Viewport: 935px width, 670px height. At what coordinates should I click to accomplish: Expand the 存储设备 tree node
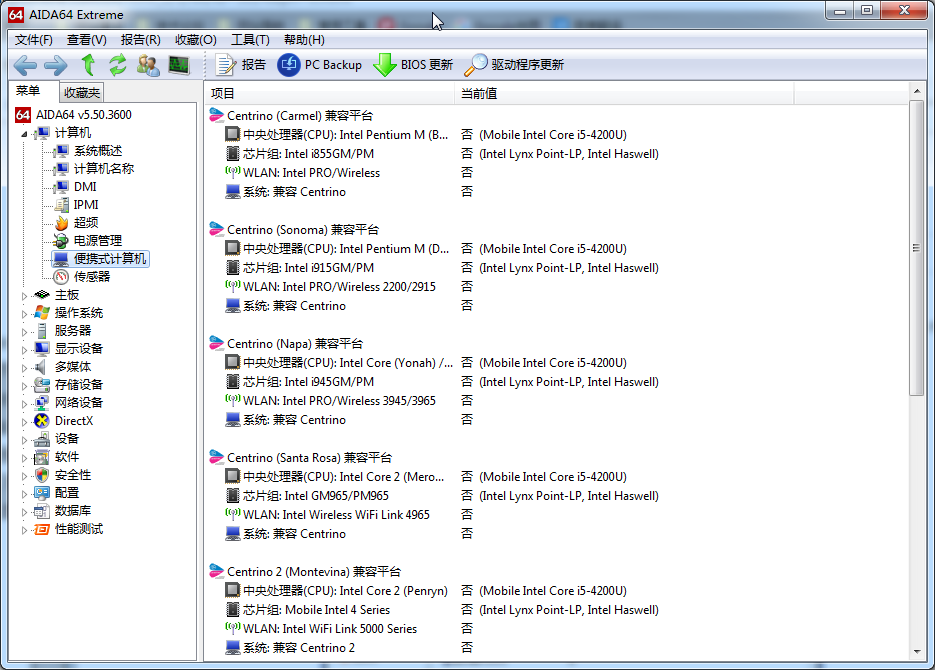pyautogui.click(x=24, y=386)
